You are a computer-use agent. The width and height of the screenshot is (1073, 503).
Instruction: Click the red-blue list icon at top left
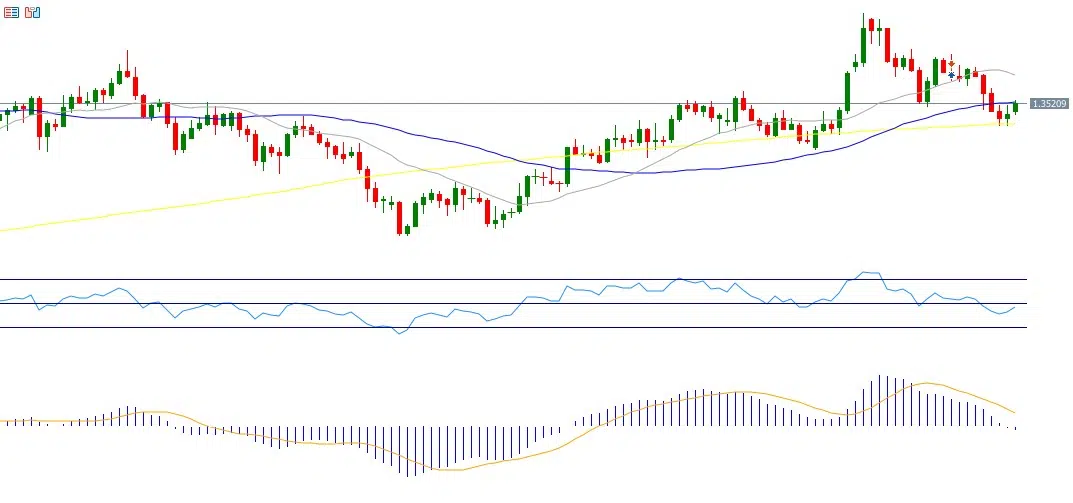(11, 13)
